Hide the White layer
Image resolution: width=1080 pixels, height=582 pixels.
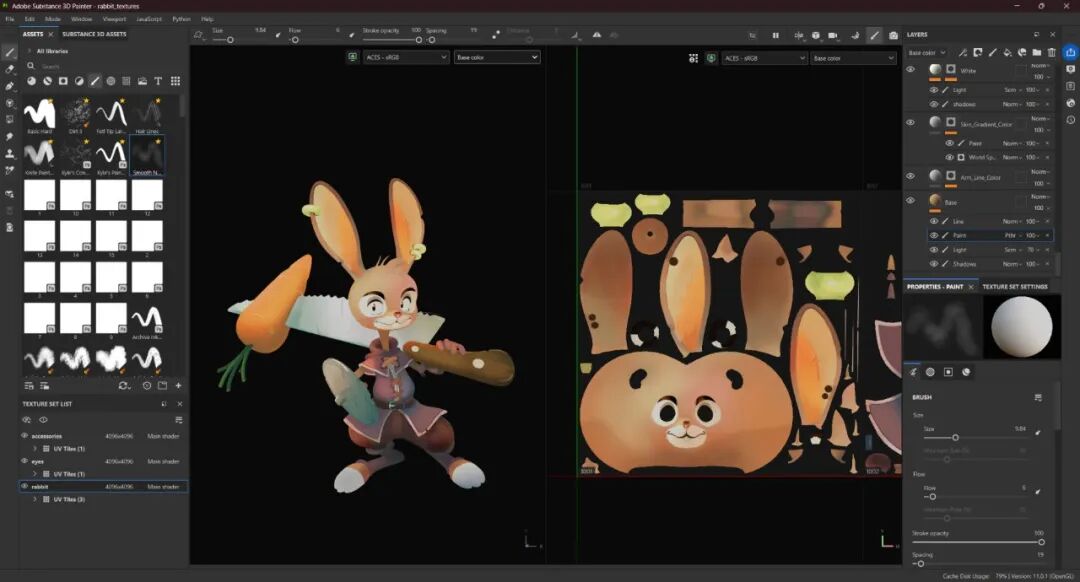coord(911,70)
